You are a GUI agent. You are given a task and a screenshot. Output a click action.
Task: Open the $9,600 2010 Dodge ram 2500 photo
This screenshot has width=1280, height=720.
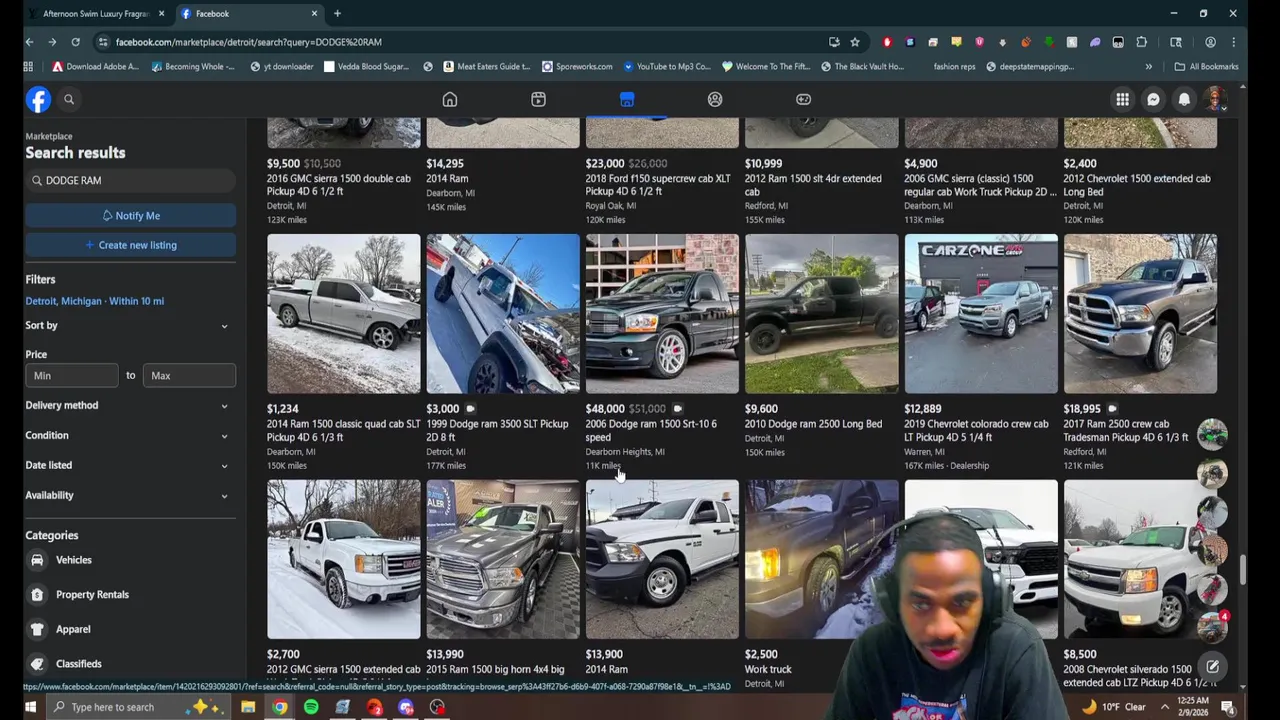(x=822, y=314)
